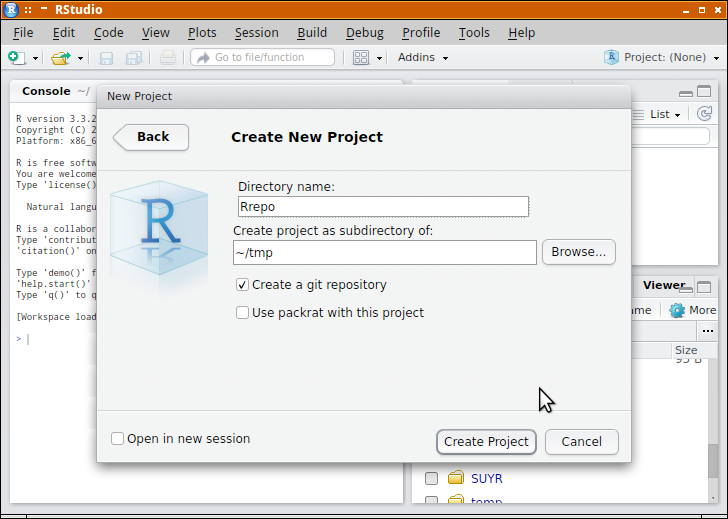Open the Edit menu
728x519 pixels.
pyautogui.click(x=64, y=32)
